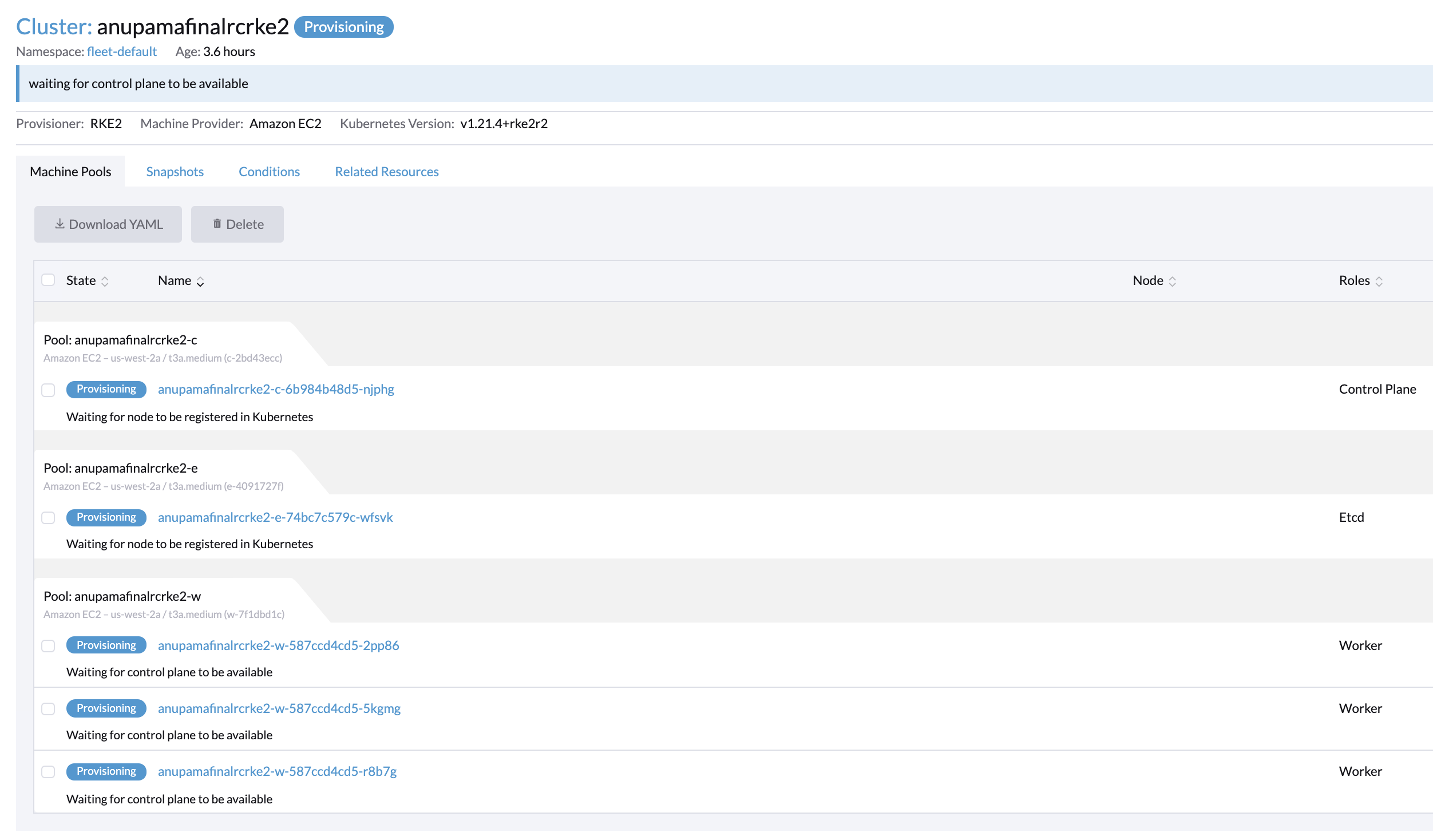Toggle the select-all checkbox in the table header
This screenshot has height=840, width=1433.
(48, 279)
